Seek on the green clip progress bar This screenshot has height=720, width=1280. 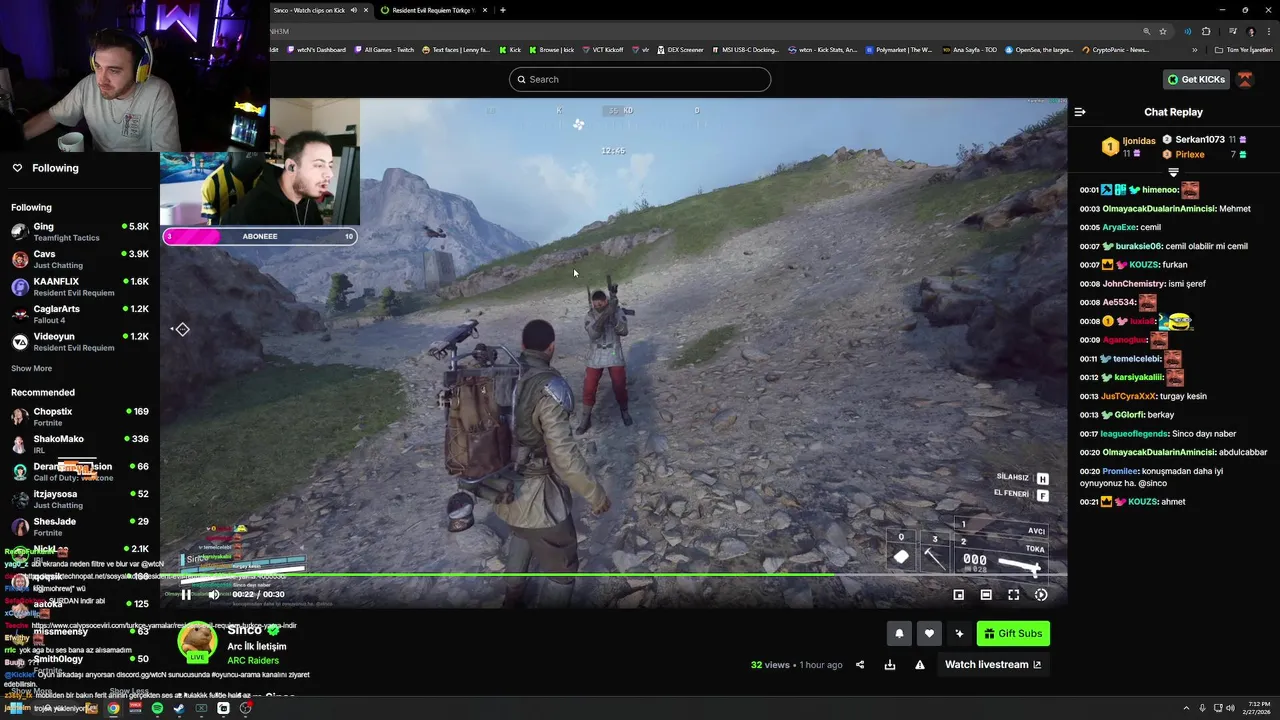(x=614, y=575)
